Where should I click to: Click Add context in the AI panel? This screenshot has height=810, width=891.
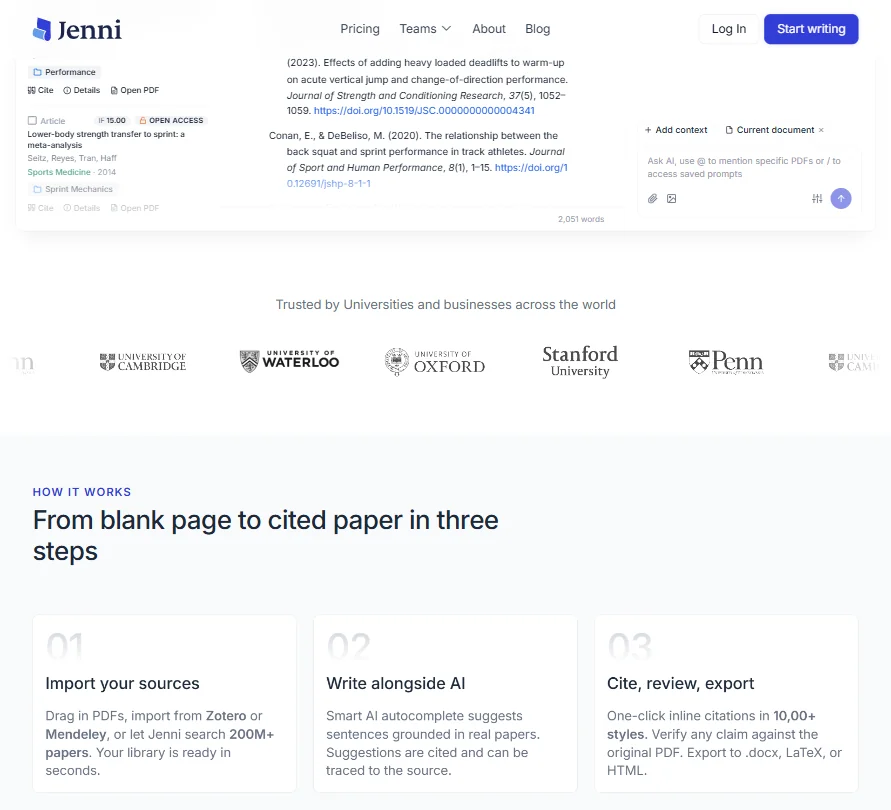[x=676, y=130]
